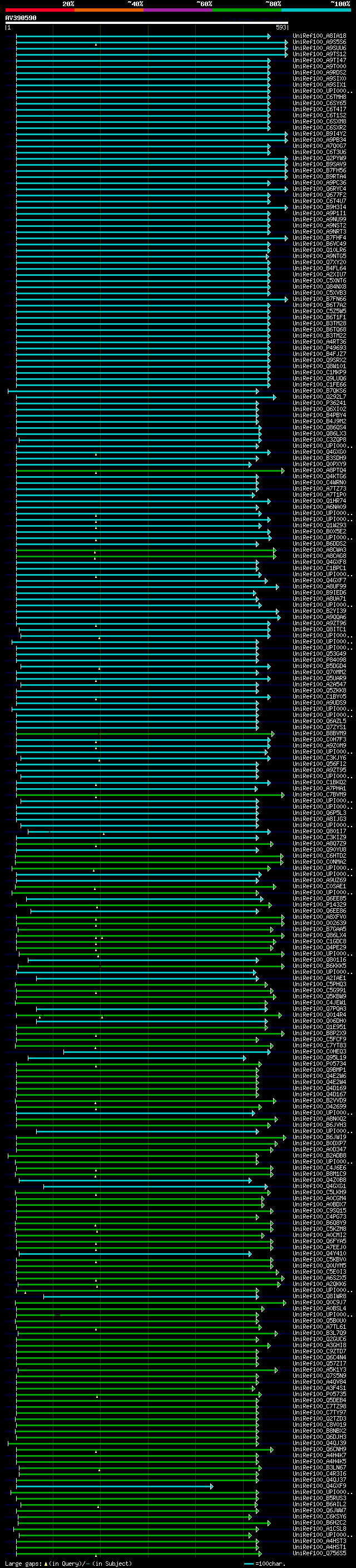Select hit label UniRef100_Q6CNH9
Screen dimensions: 356x1568
tap(319, 1450)
